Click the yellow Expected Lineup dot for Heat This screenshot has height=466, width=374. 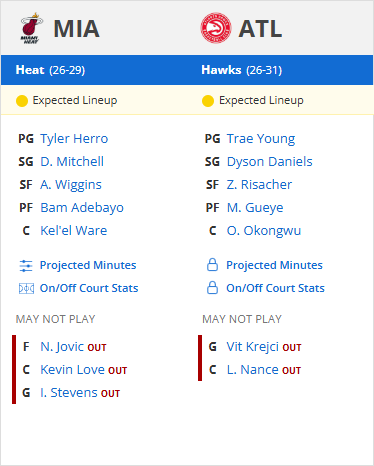click(22, 101)
